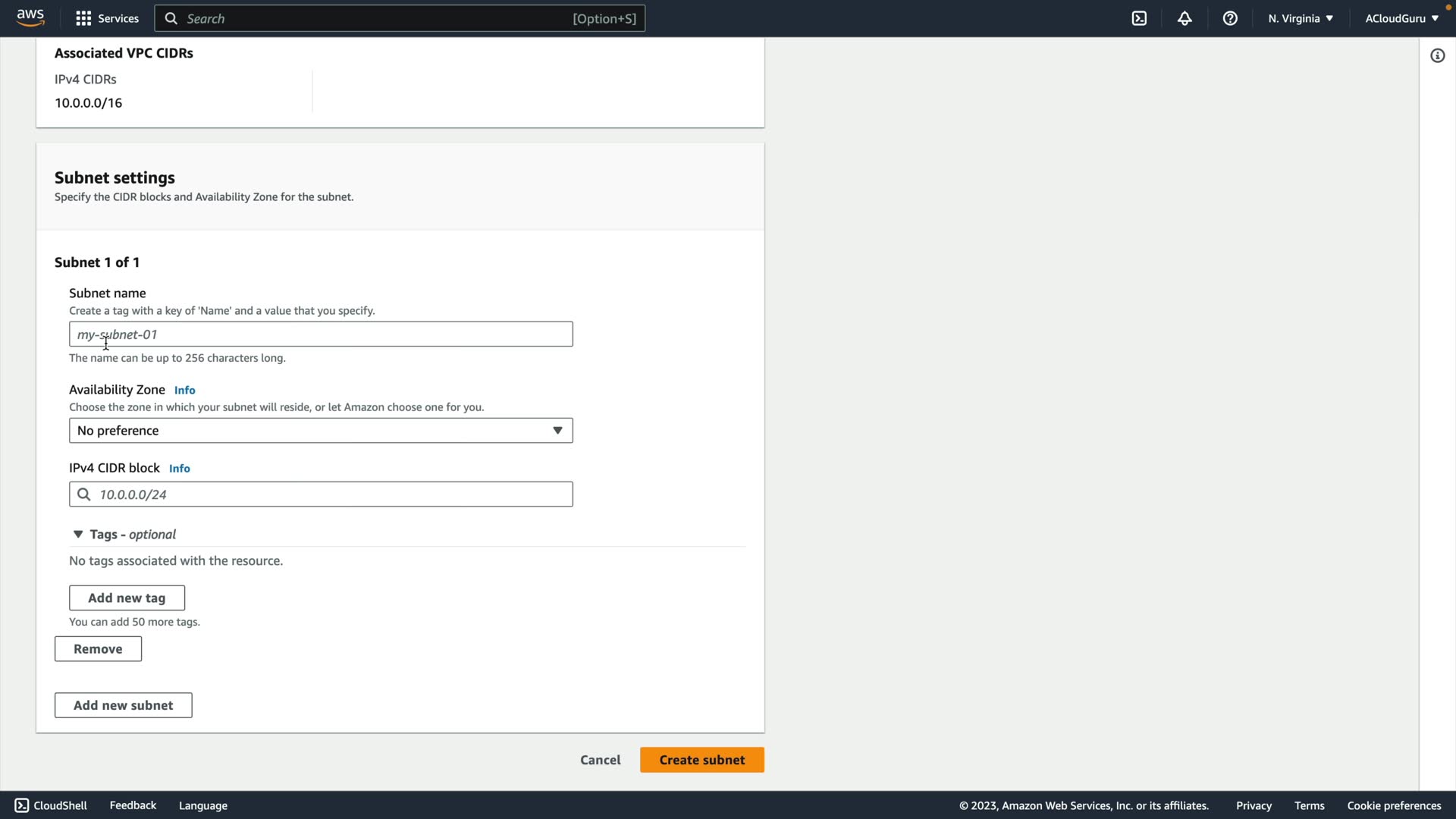This screenshot has height=819, width=1456.
Task: Click the Subnet name input field
Action: tap(321, 334)
